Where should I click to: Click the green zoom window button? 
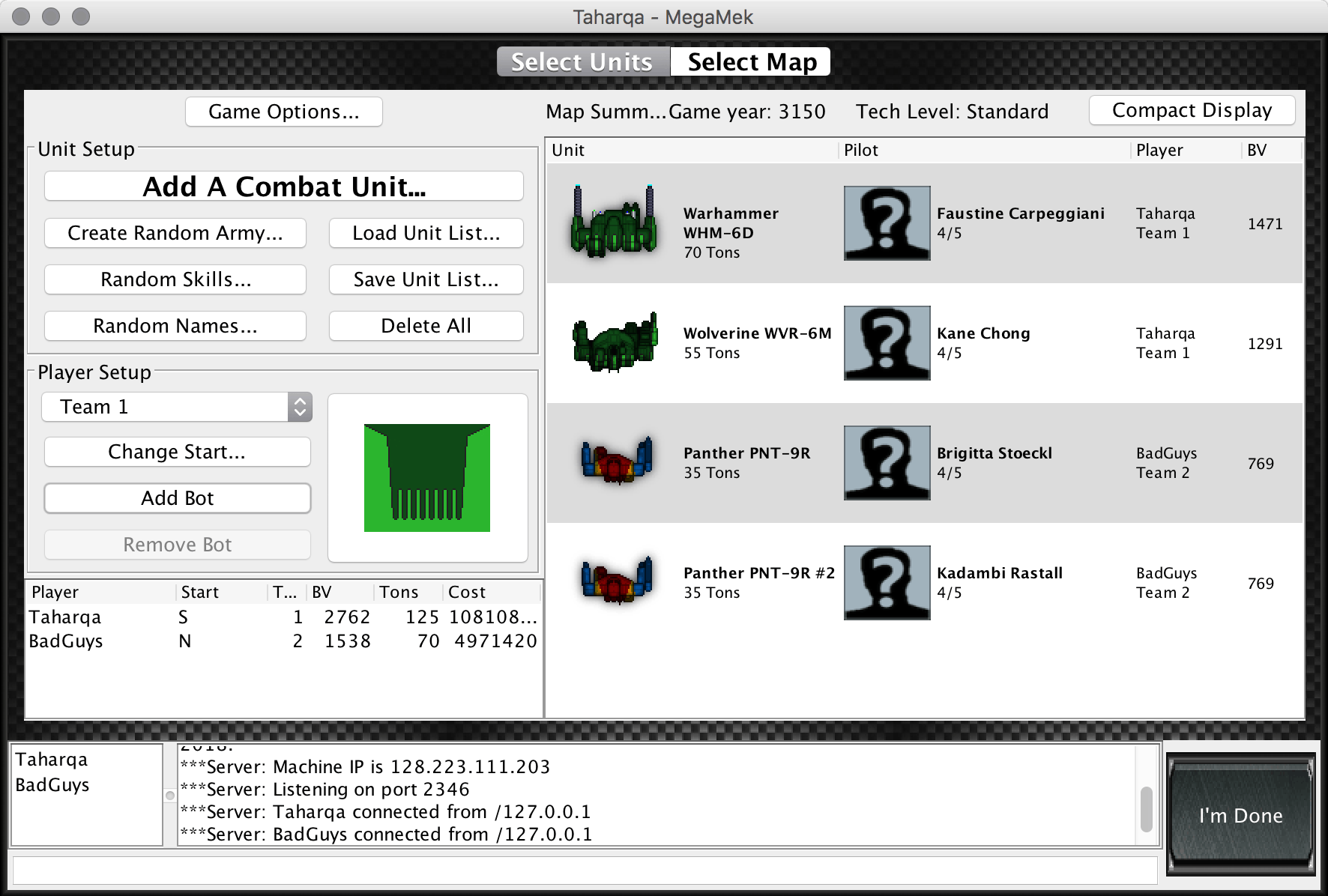(81, 16)
